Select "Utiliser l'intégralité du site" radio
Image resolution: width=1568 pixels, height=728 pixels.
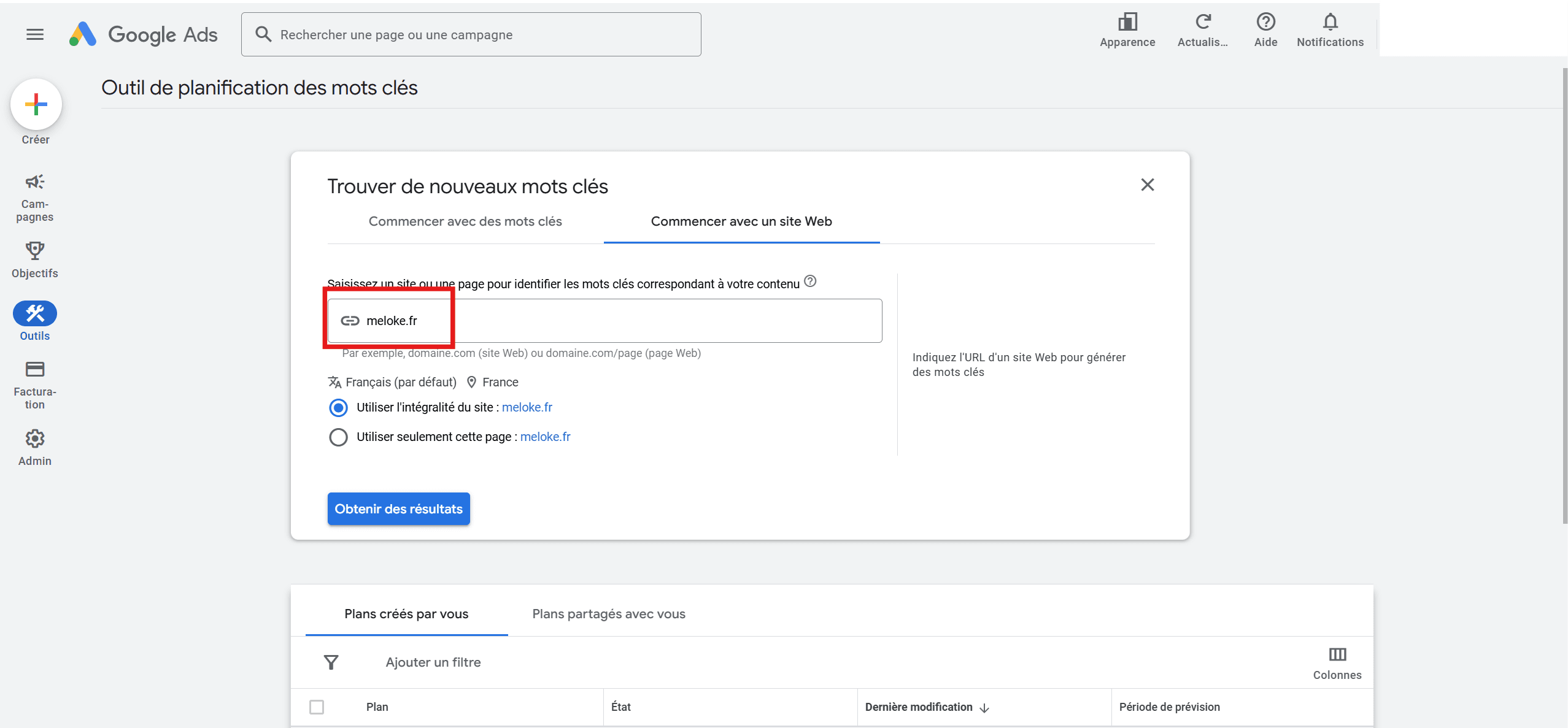(x=338, y=407)
